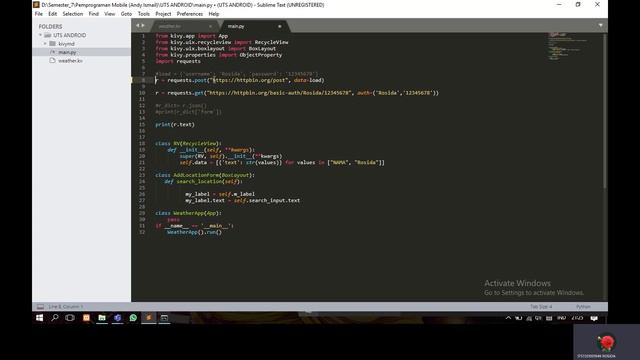Go to previous tab with left arrow
Viewport: 640px width, 360px height.
click(138, 25)
